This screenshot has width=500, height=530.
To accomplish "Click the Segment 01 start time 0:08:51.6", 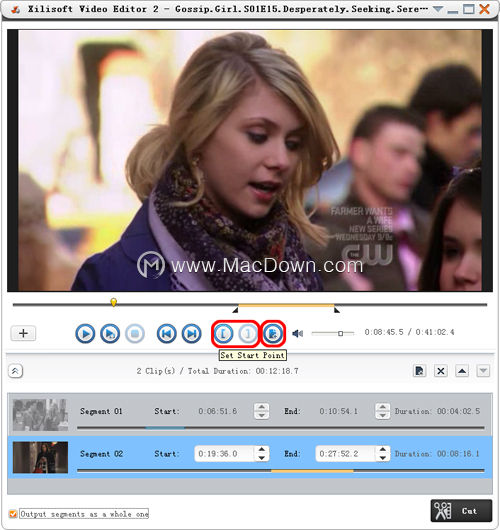I will [218, 411].
